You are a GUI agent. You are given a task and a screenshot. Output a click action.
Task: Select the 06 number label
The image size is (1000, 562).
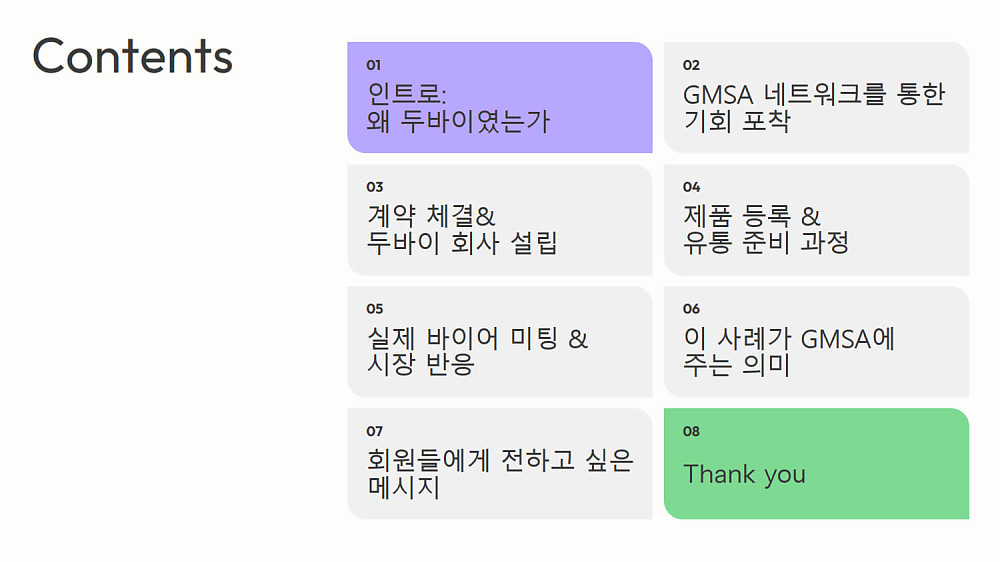(x=691, y=309)
